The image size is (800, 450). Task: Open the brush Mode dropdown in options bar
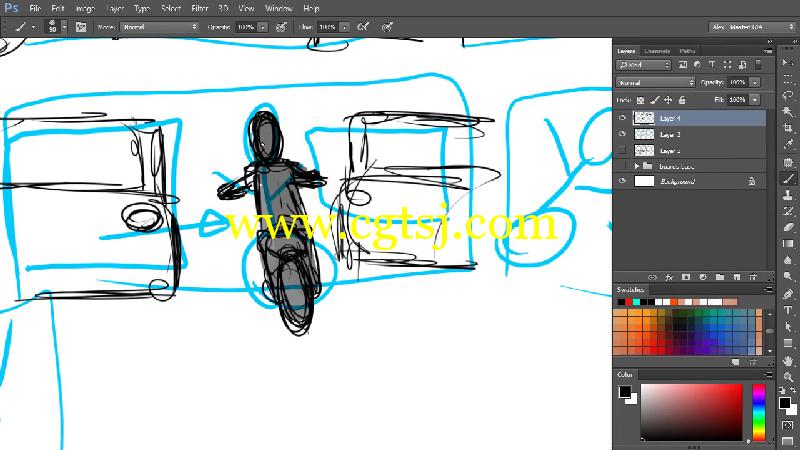tap(159, 27)
